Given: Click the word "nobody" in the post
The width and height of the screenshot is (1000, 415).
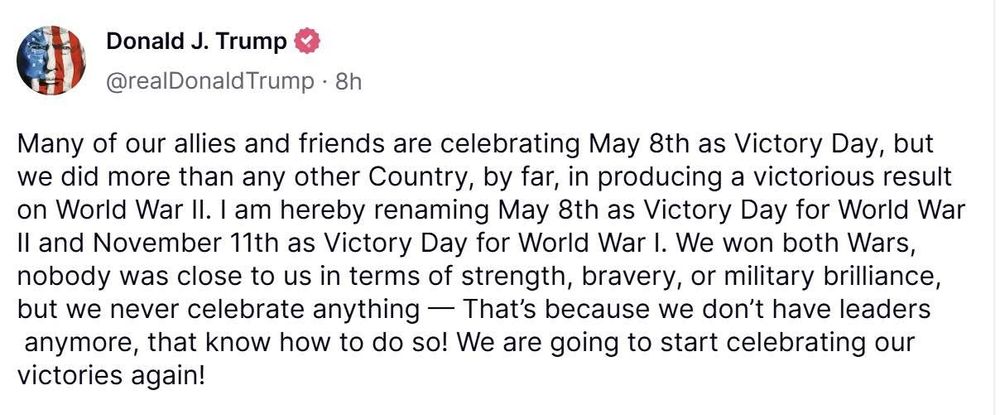Looking at the screenshot, I should click(x=59, y=277).
